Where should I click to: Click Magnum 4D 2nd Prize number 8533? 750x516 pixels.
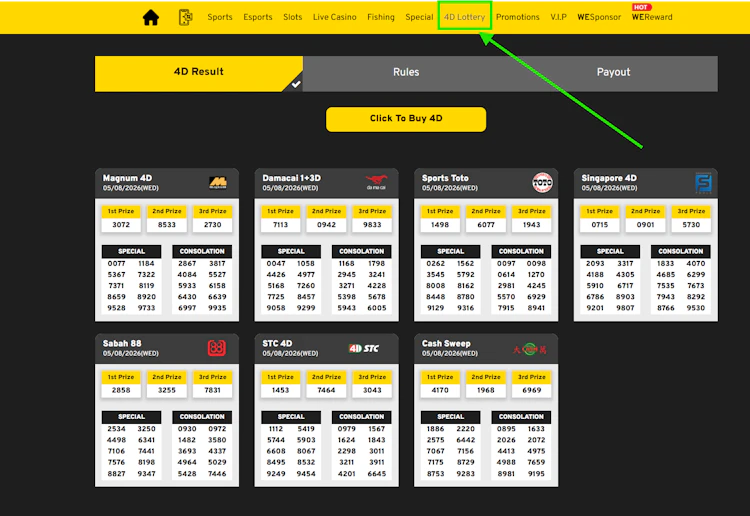pos(167,225)
